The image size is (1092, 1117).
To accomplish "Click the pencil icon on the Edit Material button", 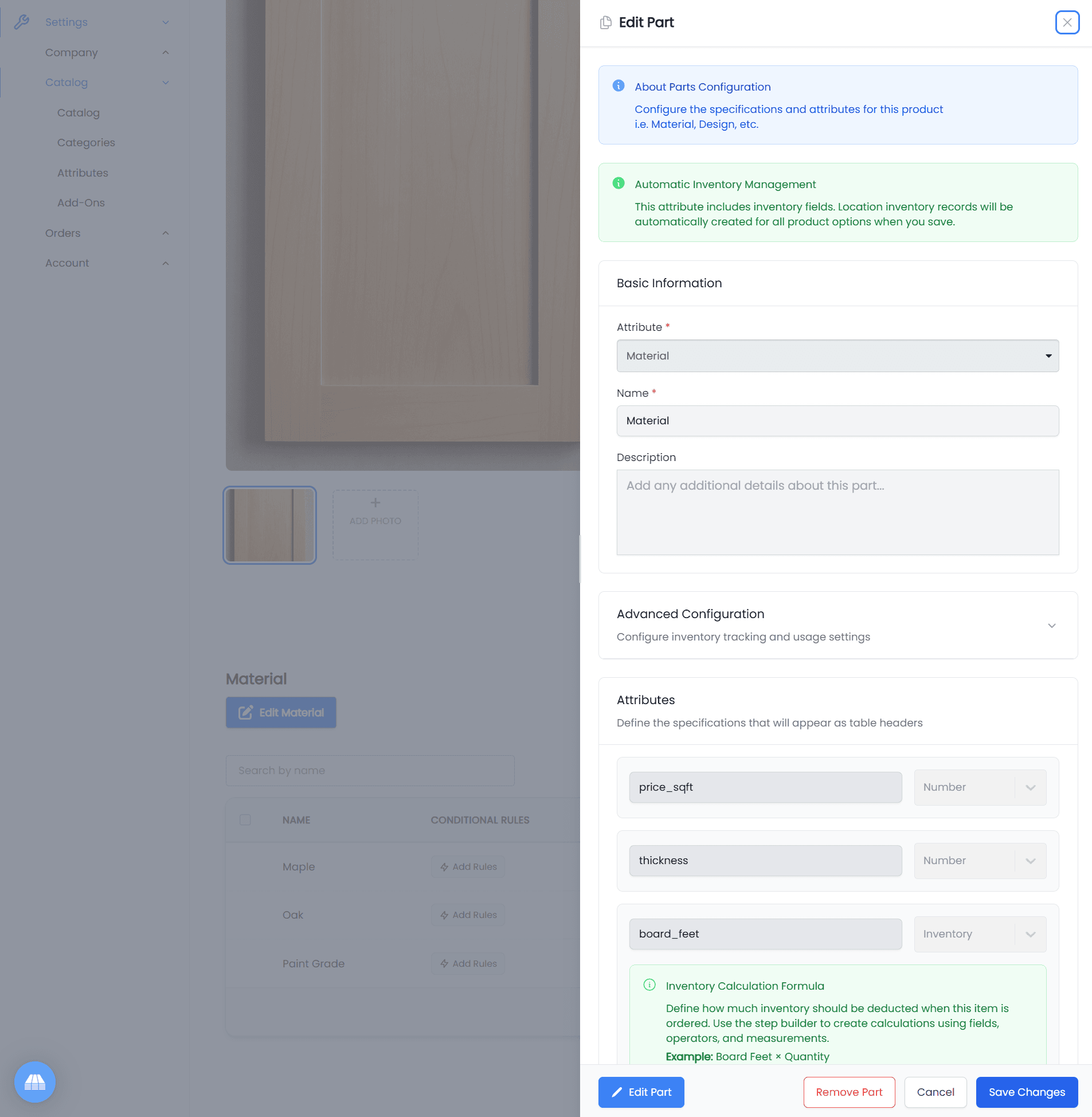I will pos(245,712).
